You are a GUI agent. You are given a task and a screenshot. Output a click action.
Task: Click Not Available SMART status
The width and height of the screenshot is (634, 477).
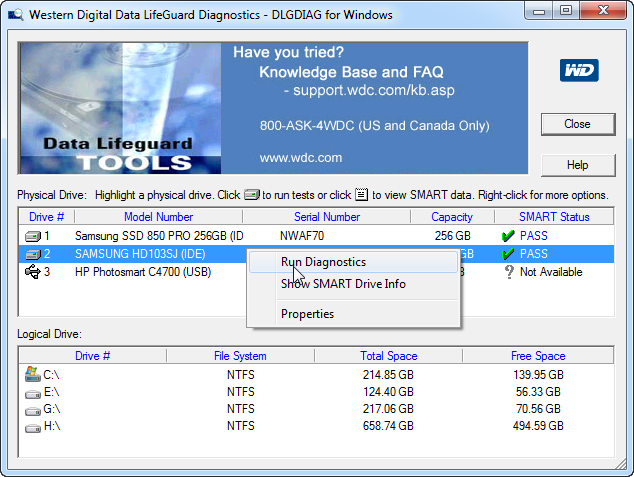(x=551, y=272)
